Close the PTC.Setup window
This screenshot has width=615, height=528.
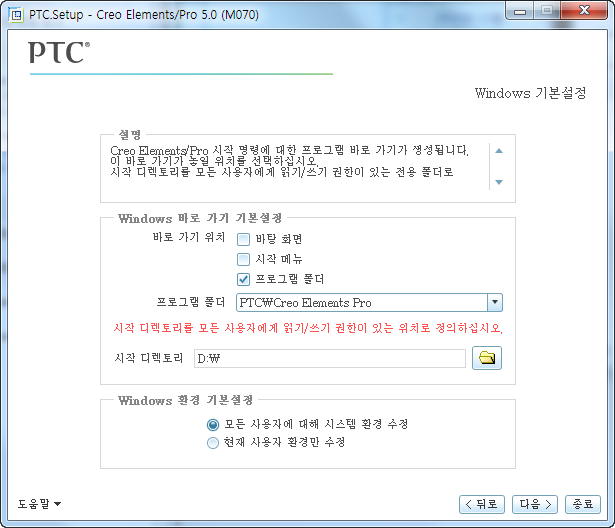point(584,11)
